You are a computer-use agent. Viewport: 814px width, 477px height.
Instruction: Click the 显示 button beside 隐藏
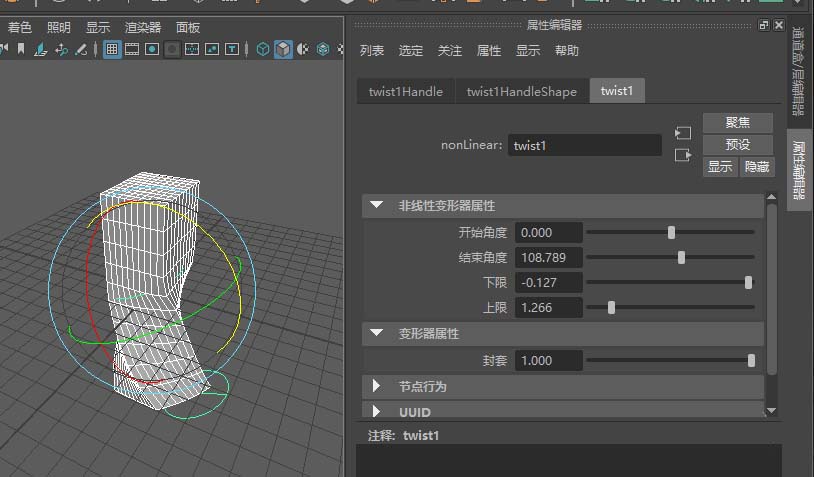(x=720, y=167)
